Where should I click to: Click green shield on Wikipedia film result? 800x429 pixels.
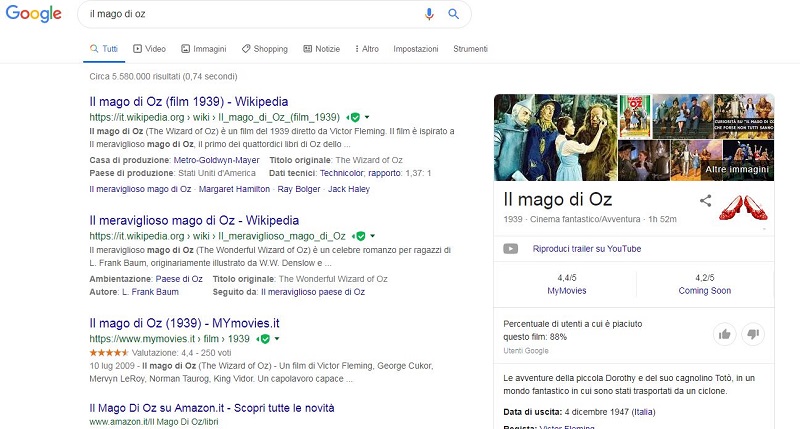click(355, 117)
